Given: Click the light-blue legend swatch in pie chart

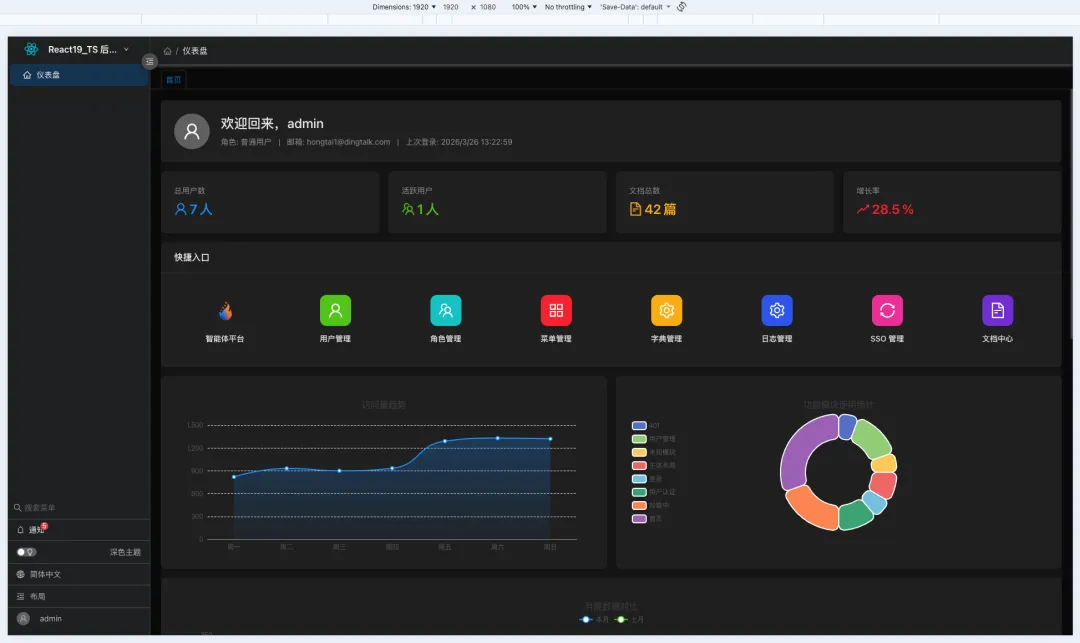Looking at the screenshot, I should [639, 478].
